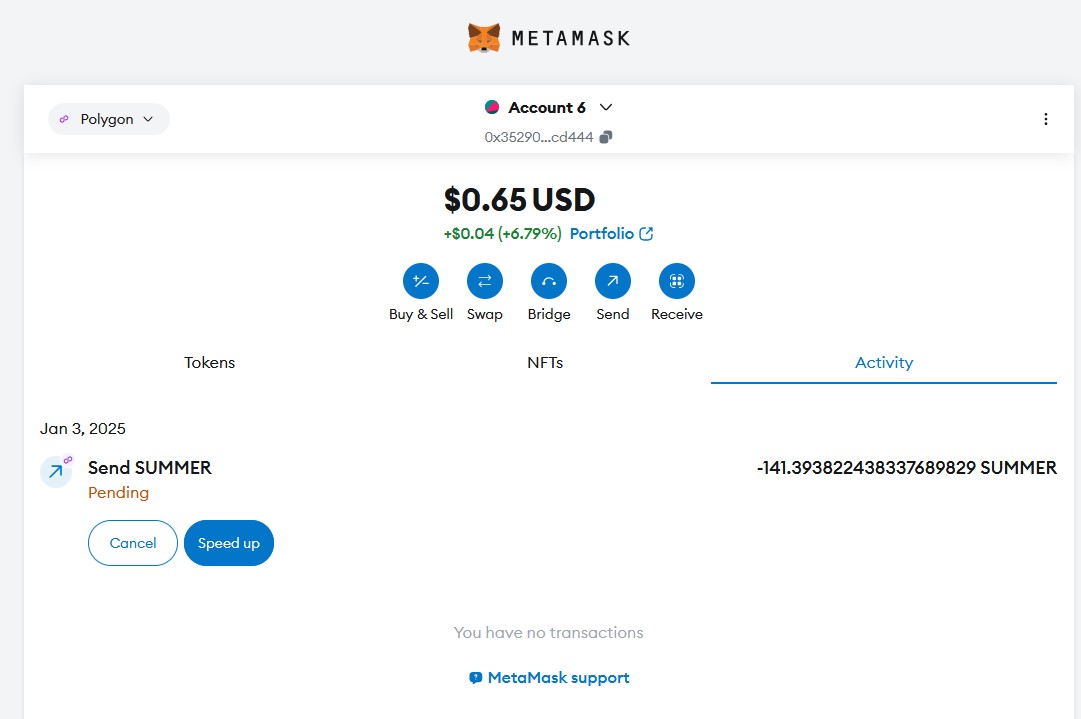Image resolution: width=1081 pixels, height=719 pixels.
Task: Click the MetaMask fox logo
Action: coord(484,38)
